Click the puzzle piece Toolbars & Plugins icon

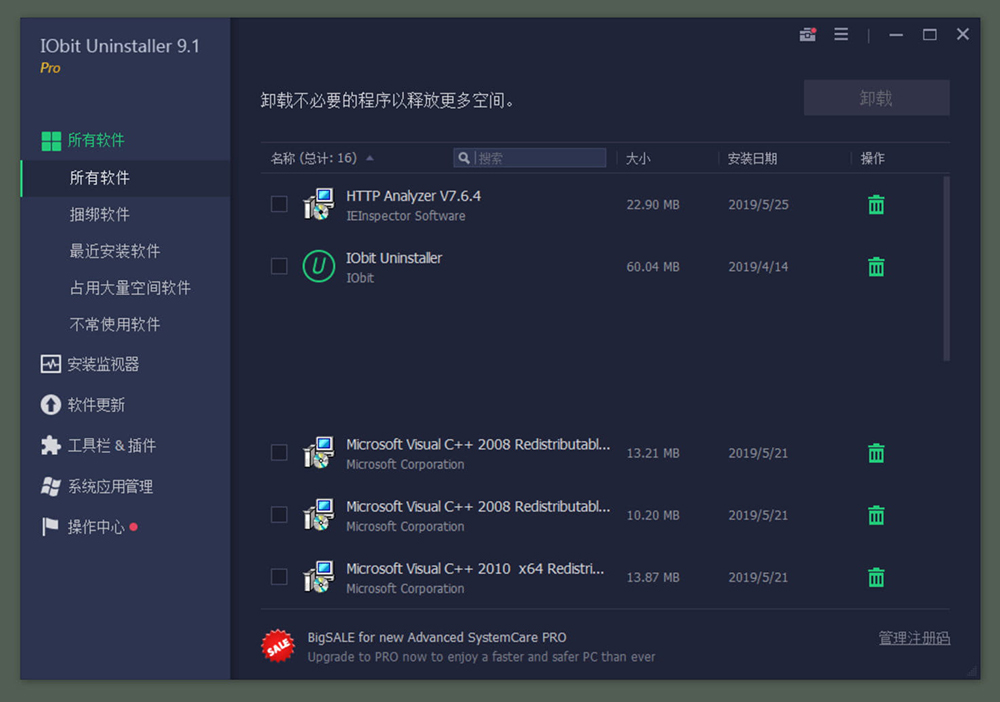coord(51,446)
